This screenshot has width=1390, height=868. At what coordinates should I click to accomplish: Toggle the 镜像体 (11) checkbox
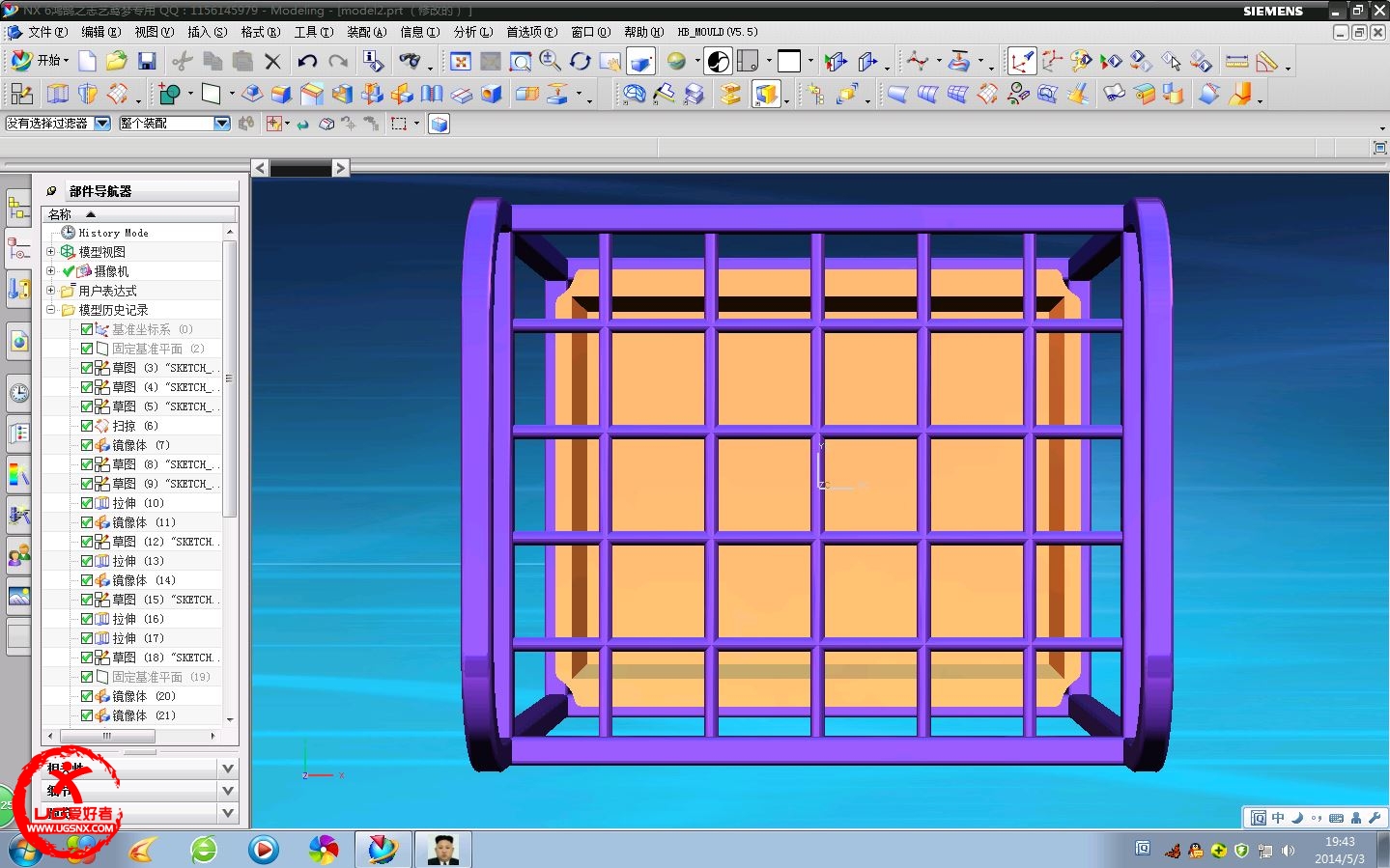pyautogui.click(x=87, y=522)
